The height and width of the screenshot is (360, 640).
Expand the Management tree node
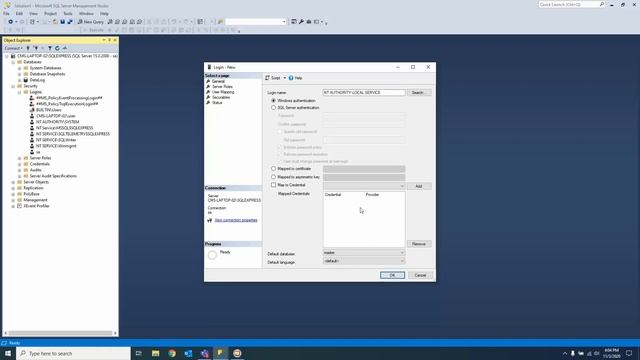(13, 200)
